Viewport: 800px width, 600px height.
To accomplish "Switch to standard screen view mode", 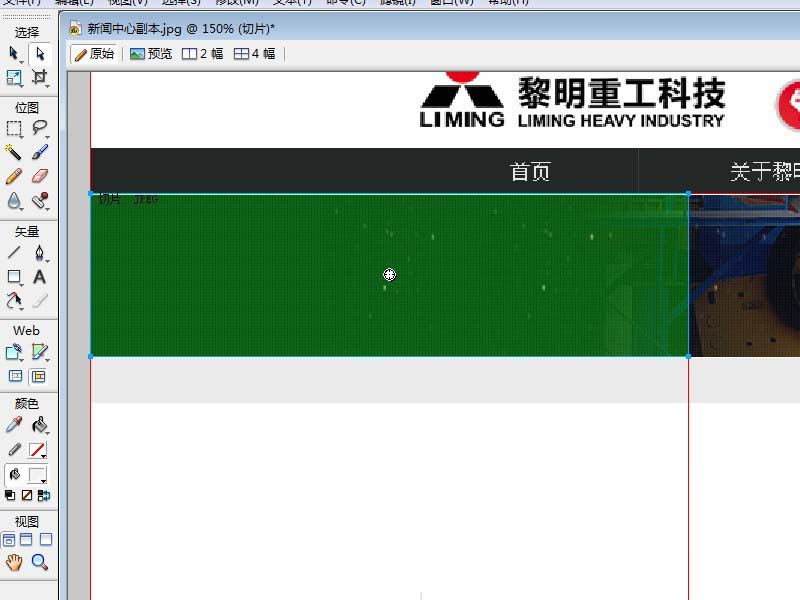I will 9,540.
